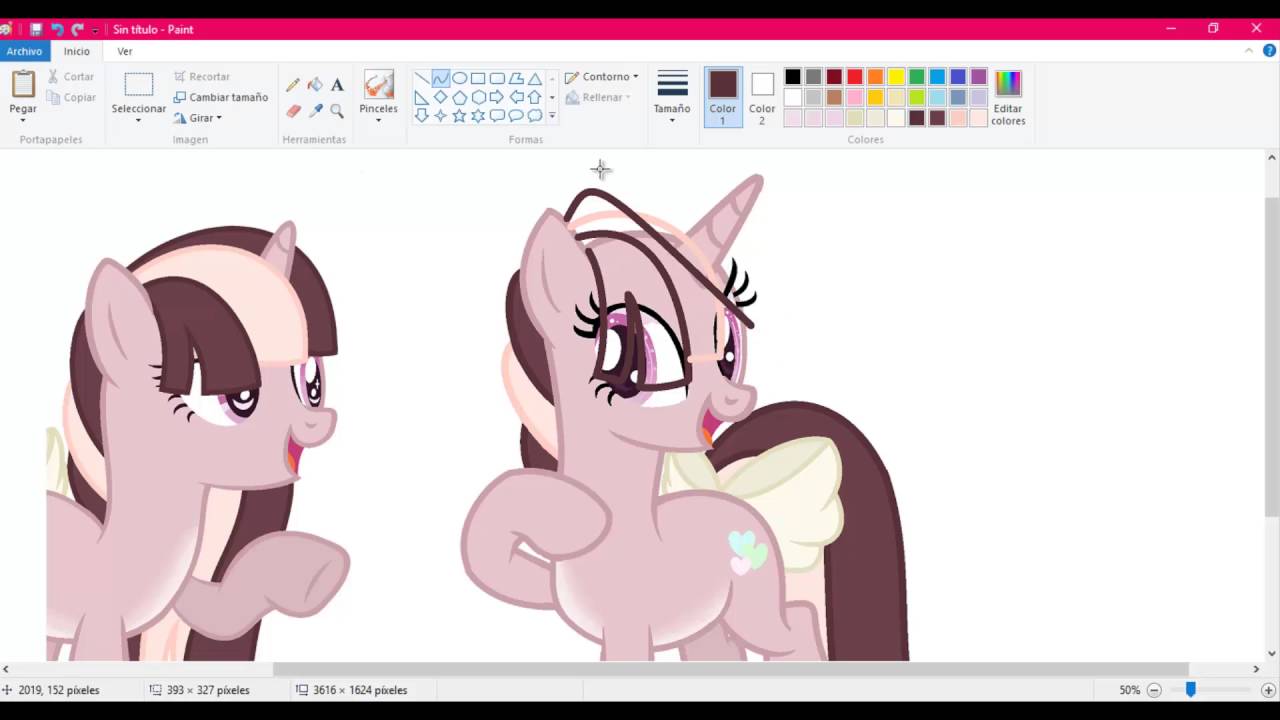The image size is (1280, 720).
Task: Pick the yellow color swatch
Action: click(x=896, y=76)
